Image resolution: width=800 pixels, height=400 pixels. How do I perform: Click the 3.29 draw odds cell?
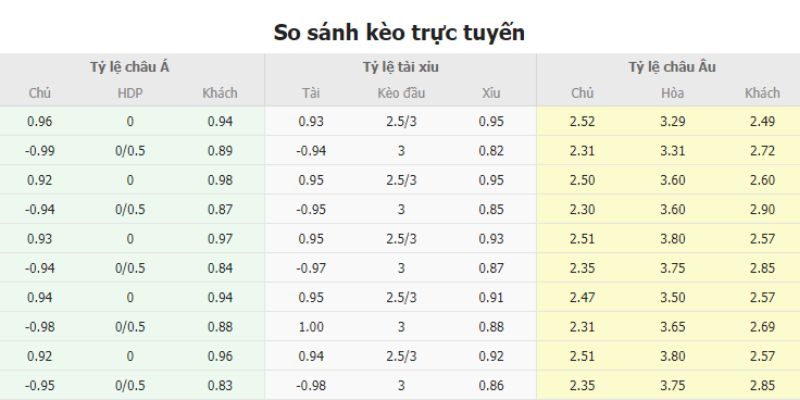coord(672,122)
